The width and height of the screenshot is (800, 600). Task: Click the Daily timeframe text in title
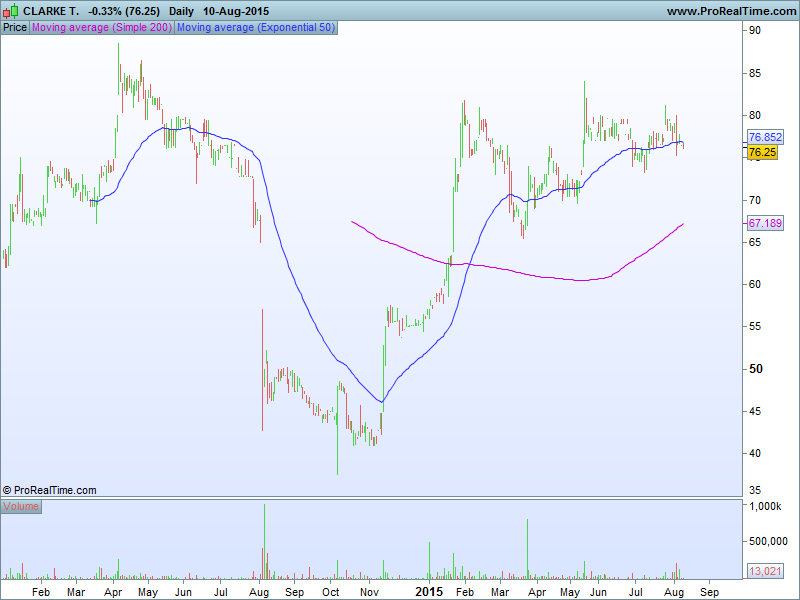[x=182, y=11]
